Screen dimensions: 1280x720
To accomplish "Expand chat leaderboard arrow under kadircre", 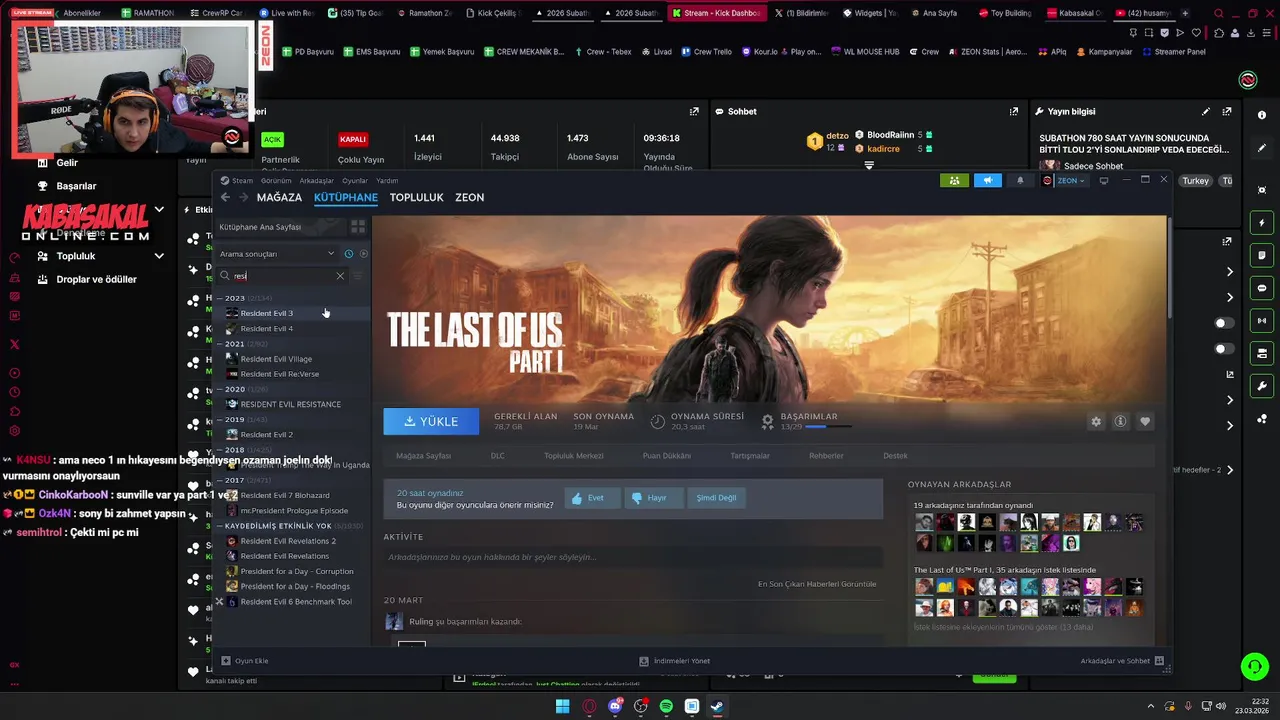I will pos(869,165).
